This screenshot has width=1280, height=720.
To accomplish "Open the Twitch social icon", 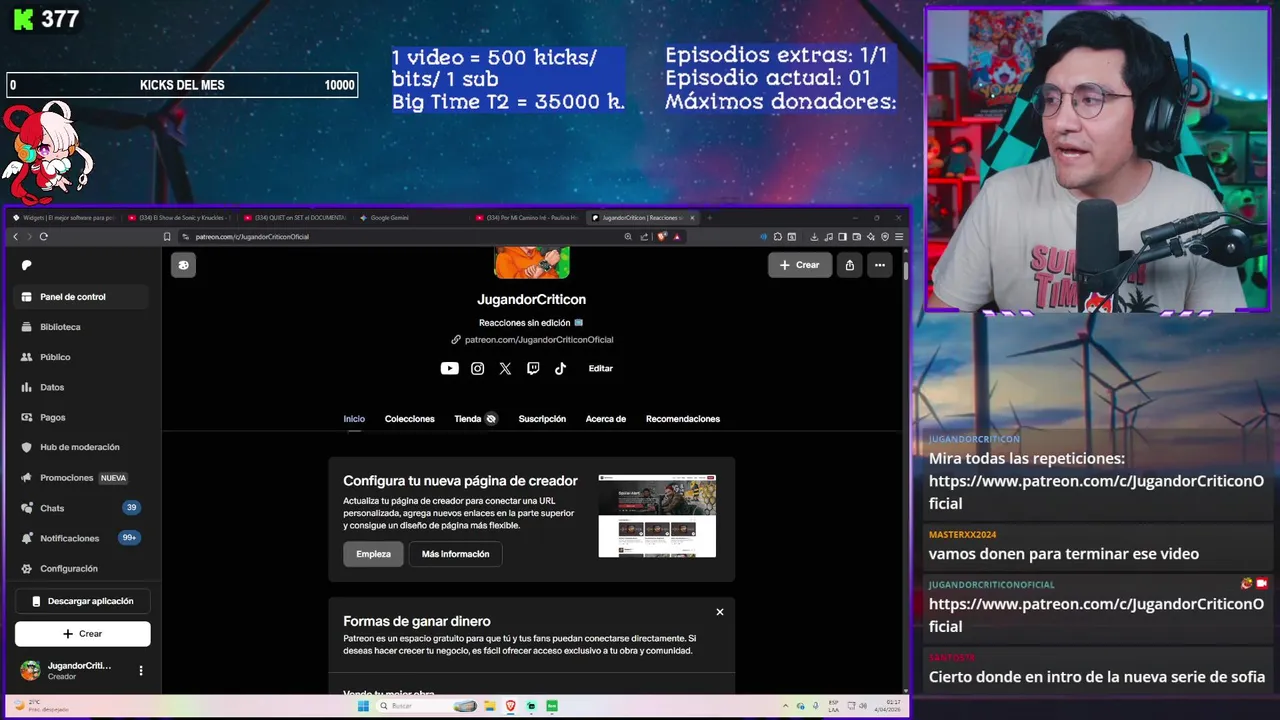I will tap(533, 368).
